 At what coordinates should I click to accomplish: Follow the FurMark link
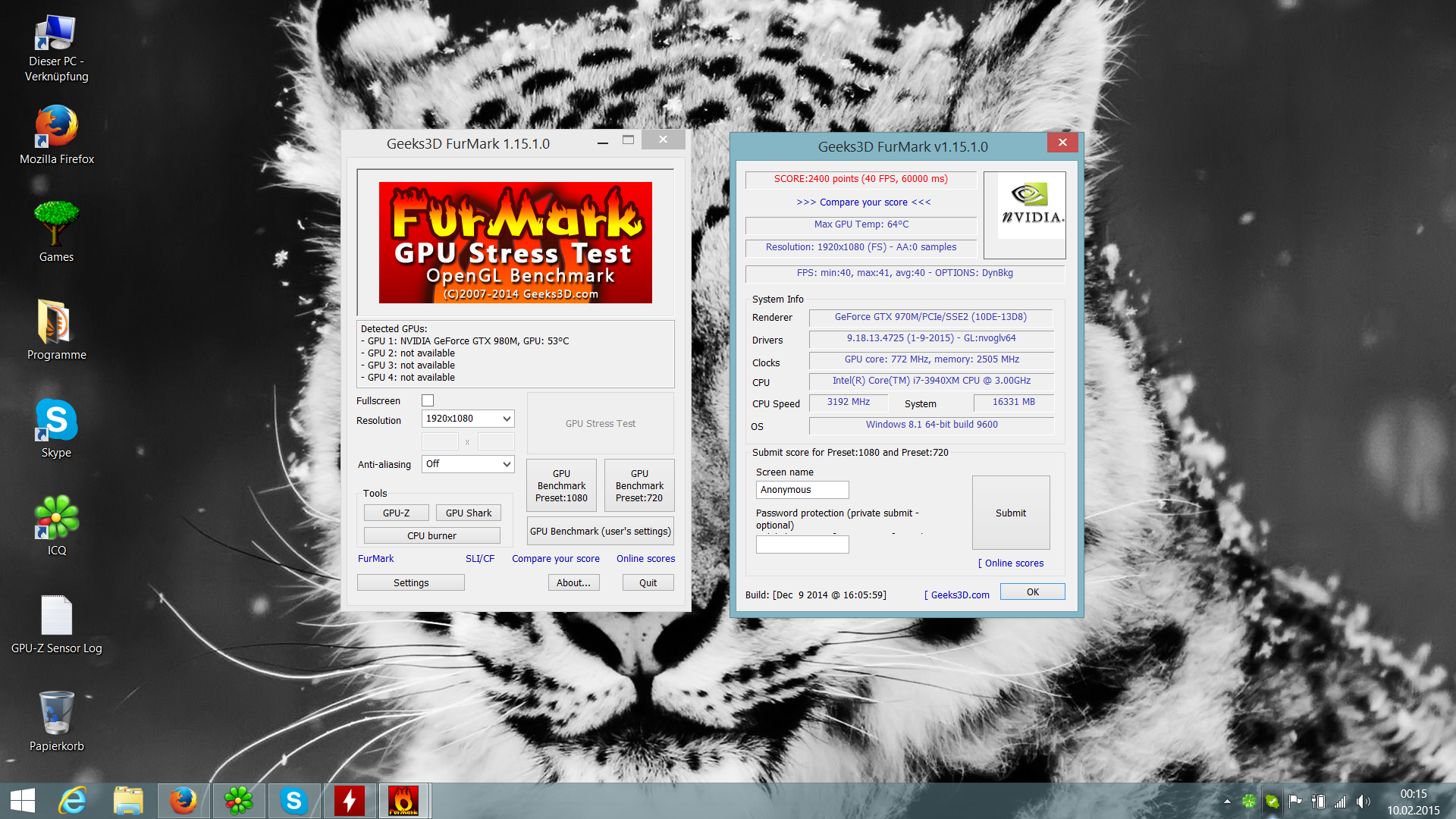pos(375,559)
